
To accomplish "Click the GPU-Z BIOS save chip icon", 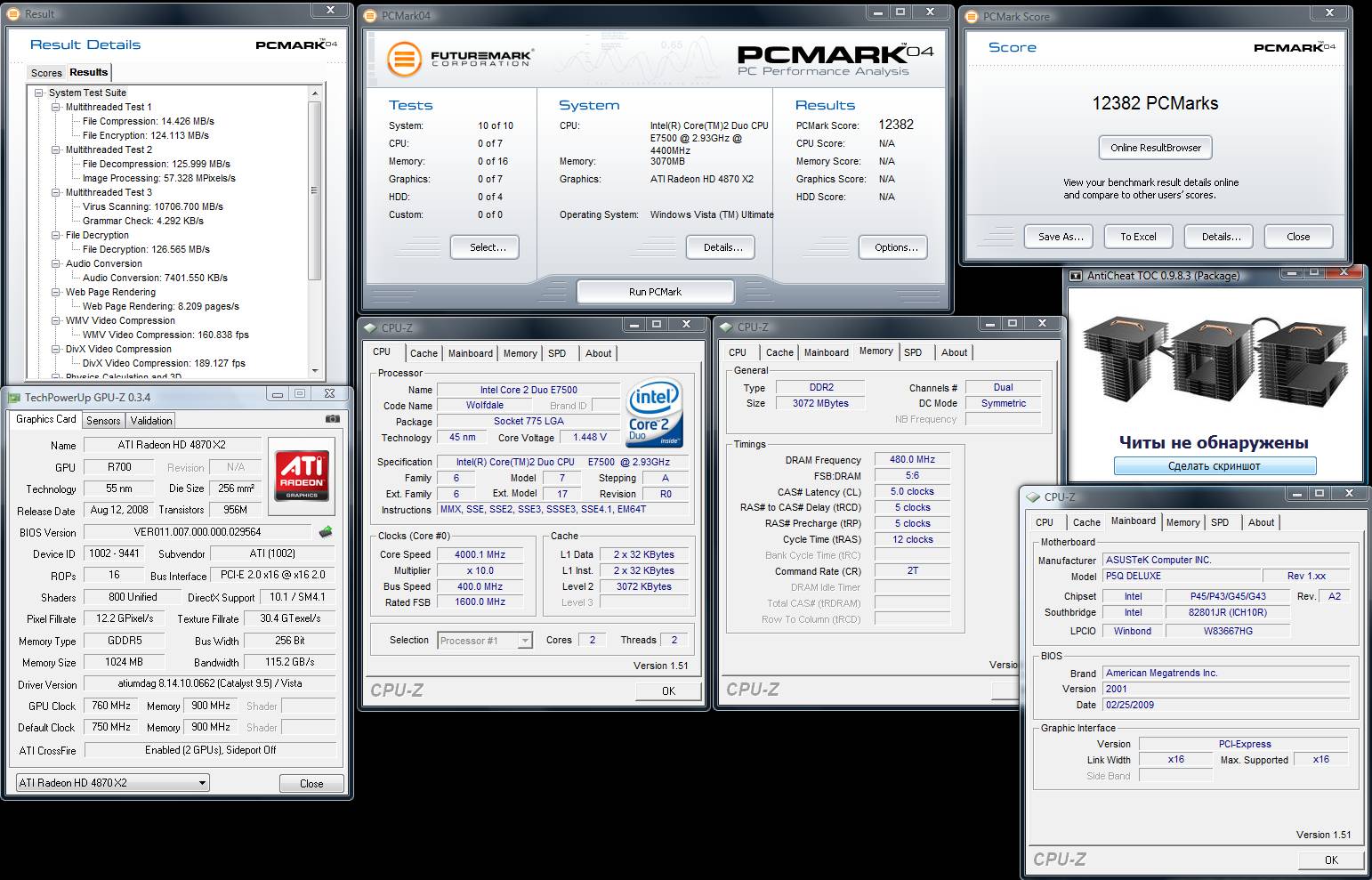I will click(x=326, y=532).
